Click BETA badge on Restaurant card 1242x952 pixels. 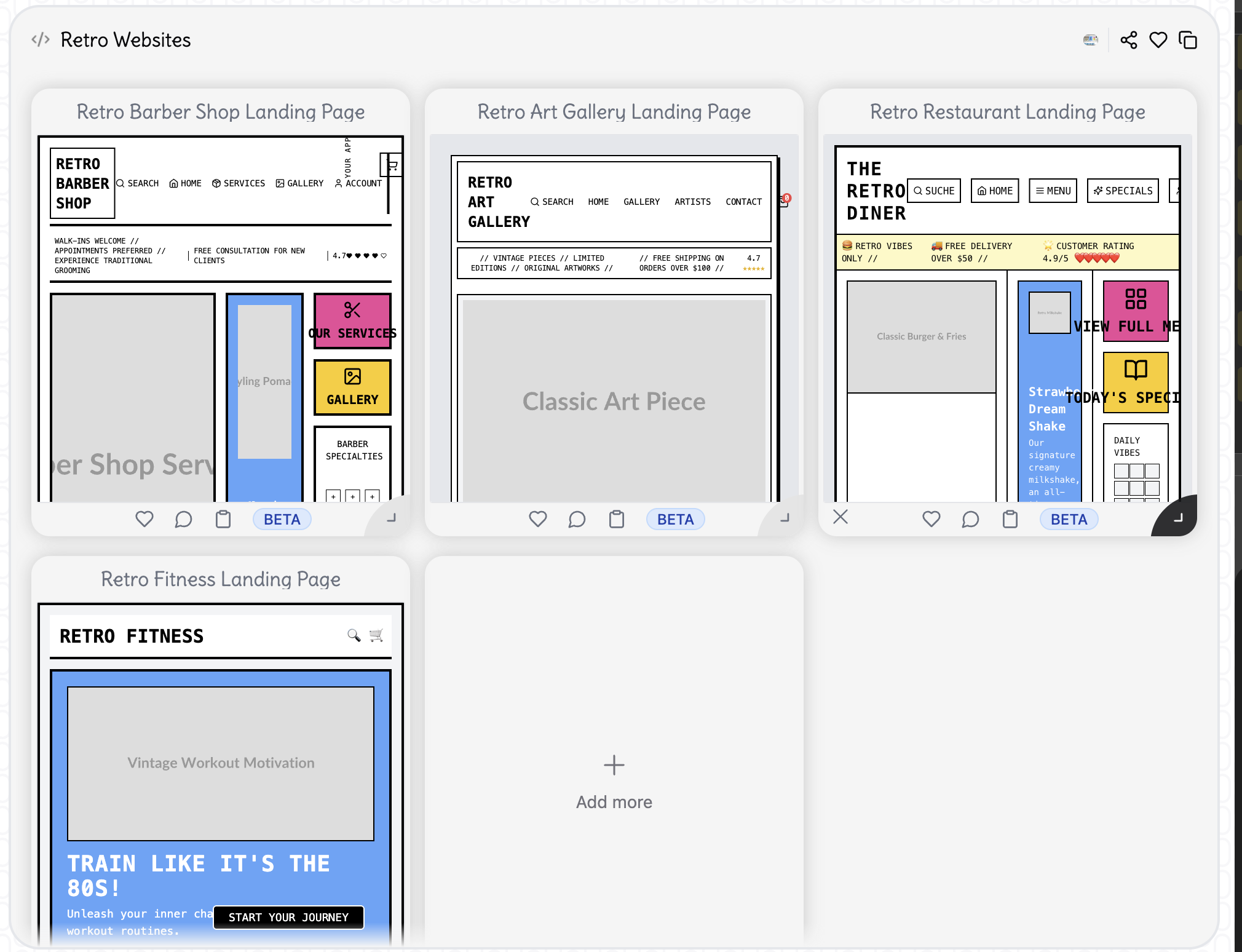click(x=1069, y=519)
